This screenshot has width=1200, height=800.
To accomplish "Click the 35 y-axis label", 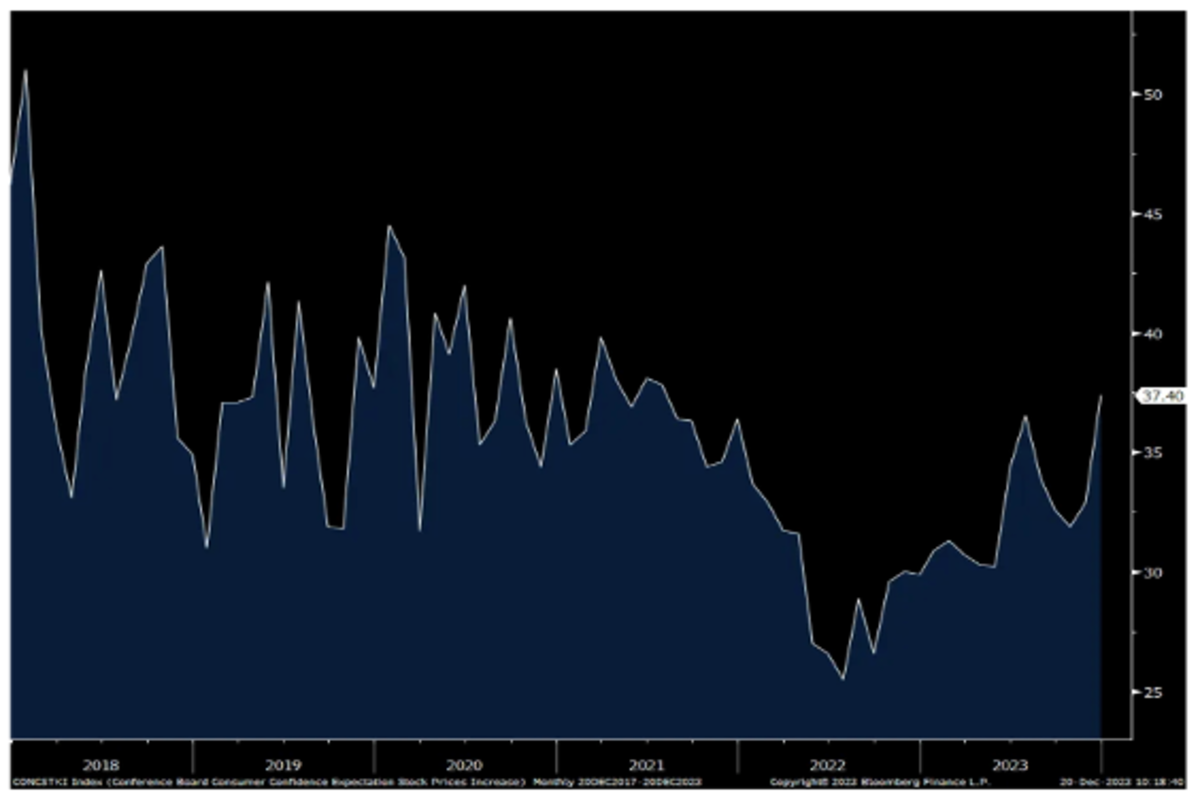I will [1152, 453].
